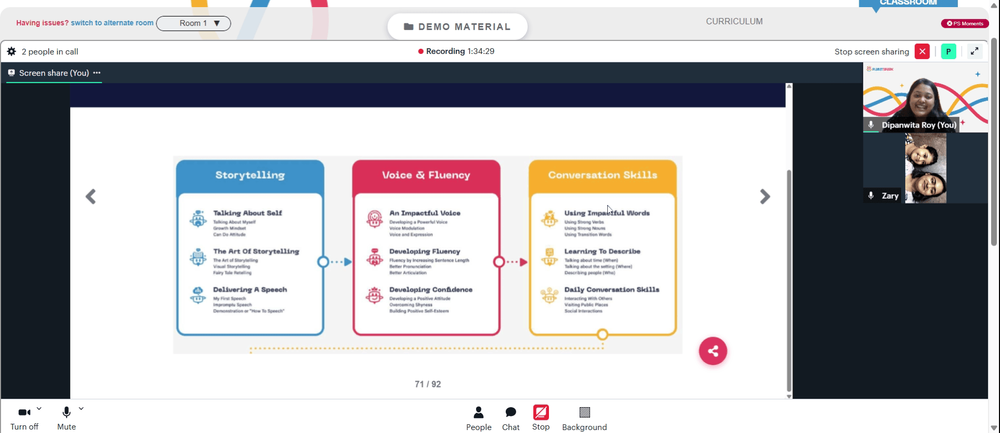Click Developing Fluency heading
Screen dimensions: 1000x433
(x=425, y=251)
